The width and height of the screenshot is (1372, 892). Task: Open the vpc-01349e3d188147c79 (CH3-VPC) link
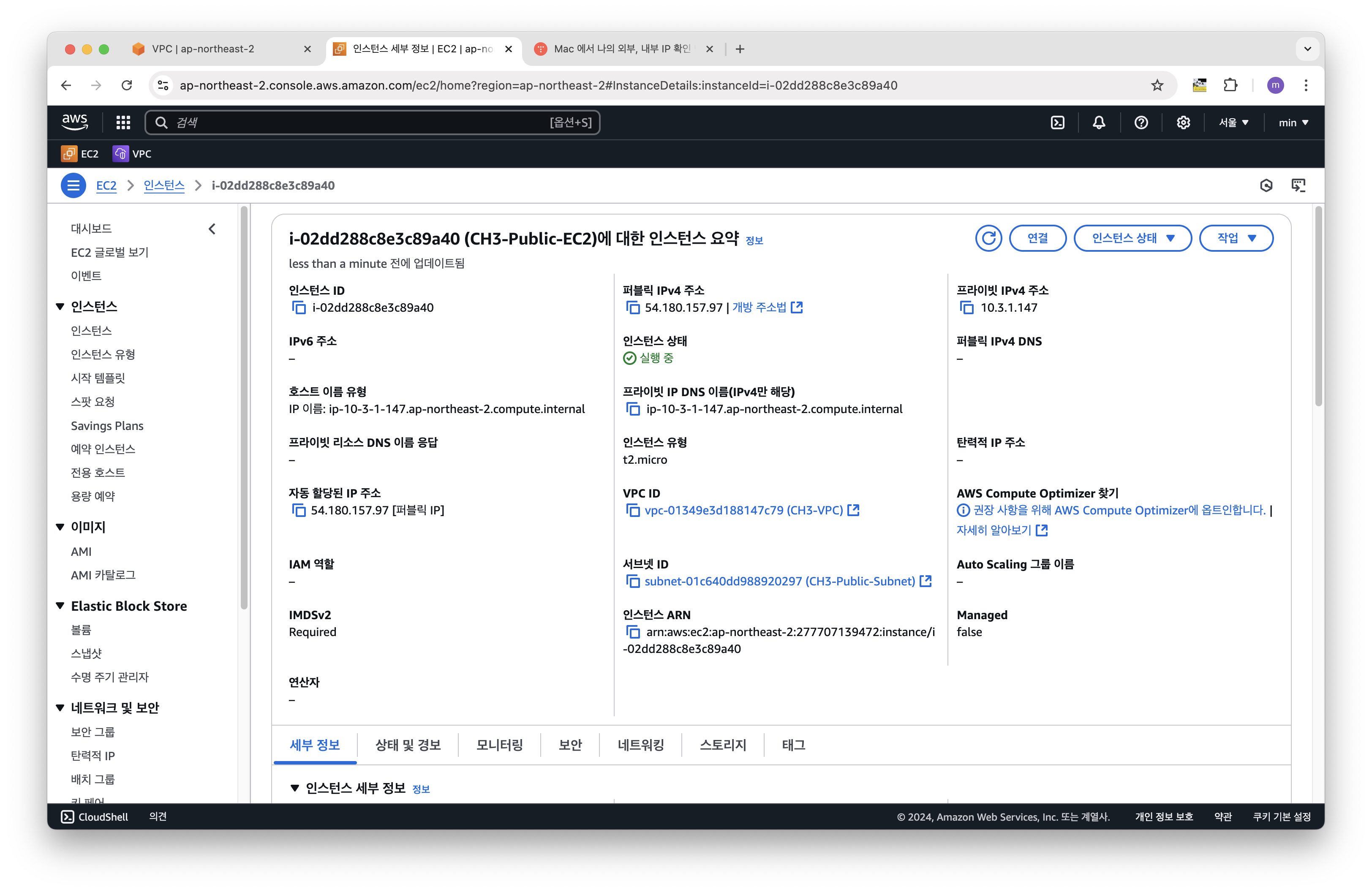coord(743,511)
